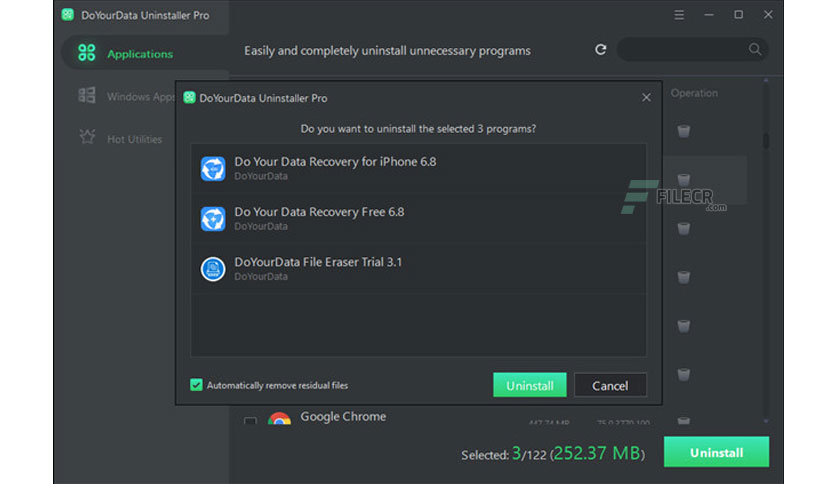This screenshot has width=836, height=484.
Task: Click the DoYourData Uninstaller Pro logo in title bar
Action: coord(68,14)
